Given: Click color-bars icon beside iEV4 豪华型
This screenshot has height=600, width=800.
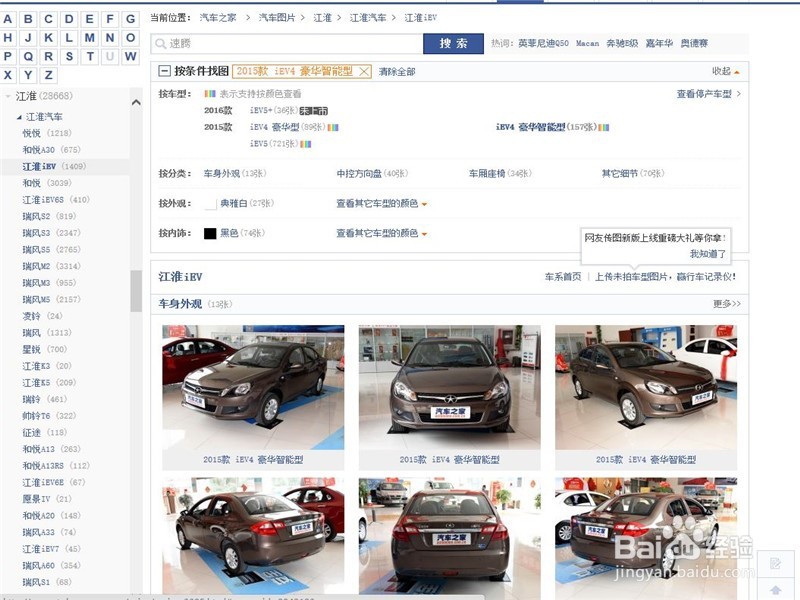Looking at the screenshot, I should tap(333, 128).
